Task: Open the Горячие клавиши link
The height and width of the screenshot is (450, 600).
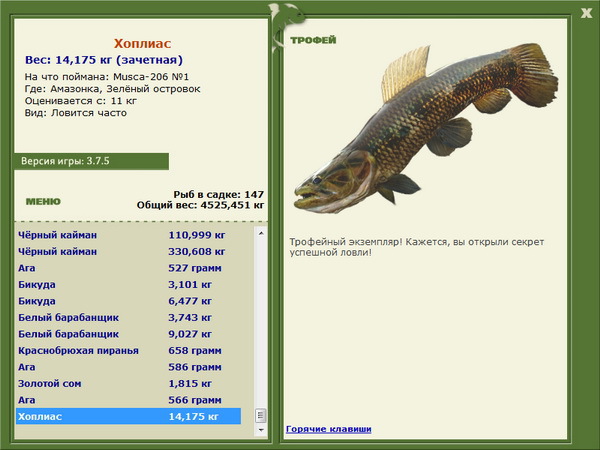Action: pos(329,429)
